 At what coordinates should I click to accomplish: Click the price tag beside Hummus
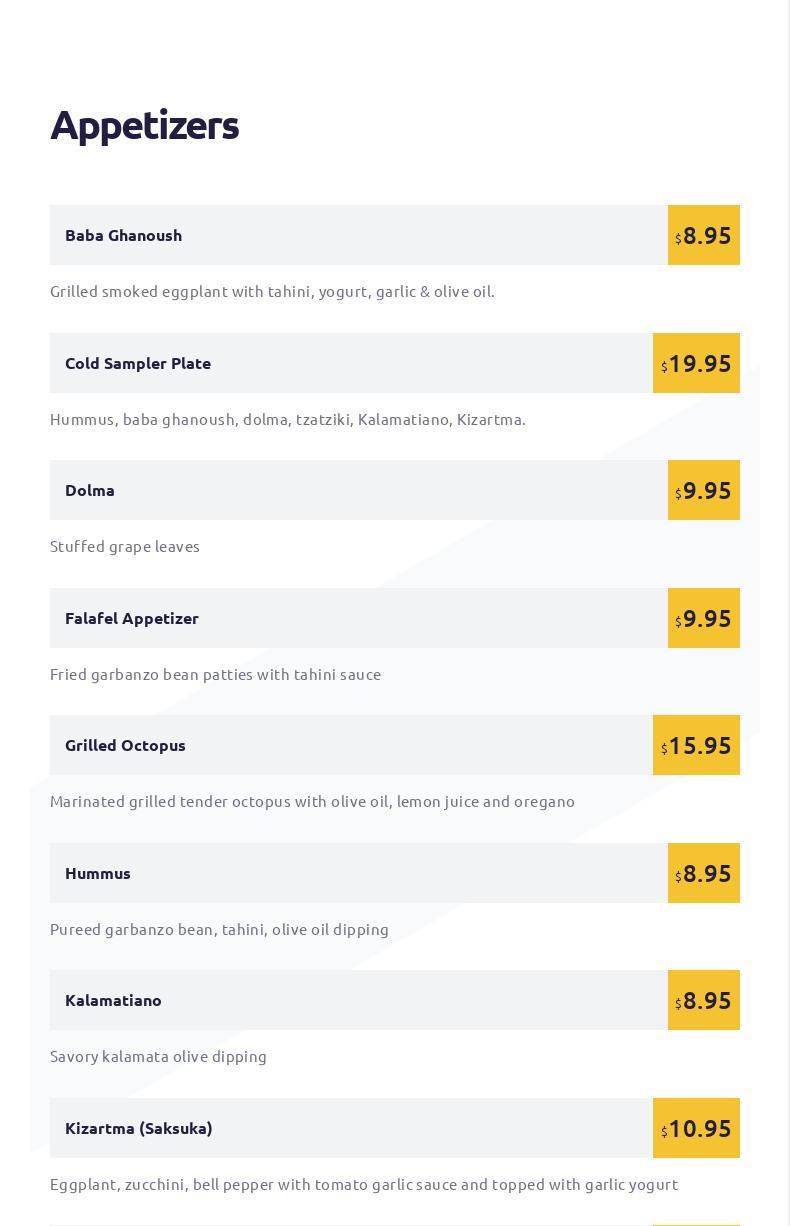point(704,873)
